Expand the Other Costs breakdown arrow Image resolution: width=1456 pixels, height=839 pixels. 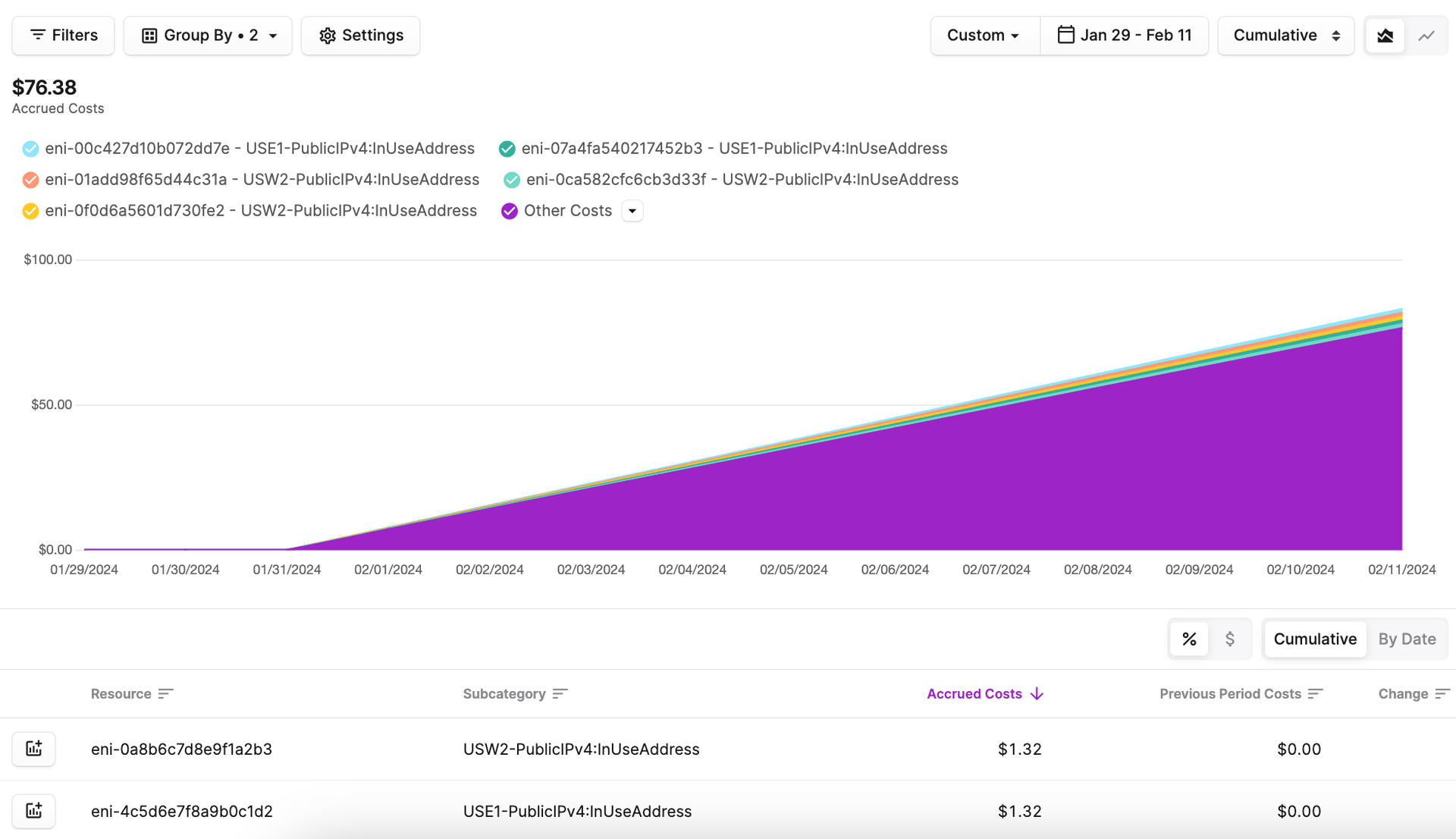(632, 210)
